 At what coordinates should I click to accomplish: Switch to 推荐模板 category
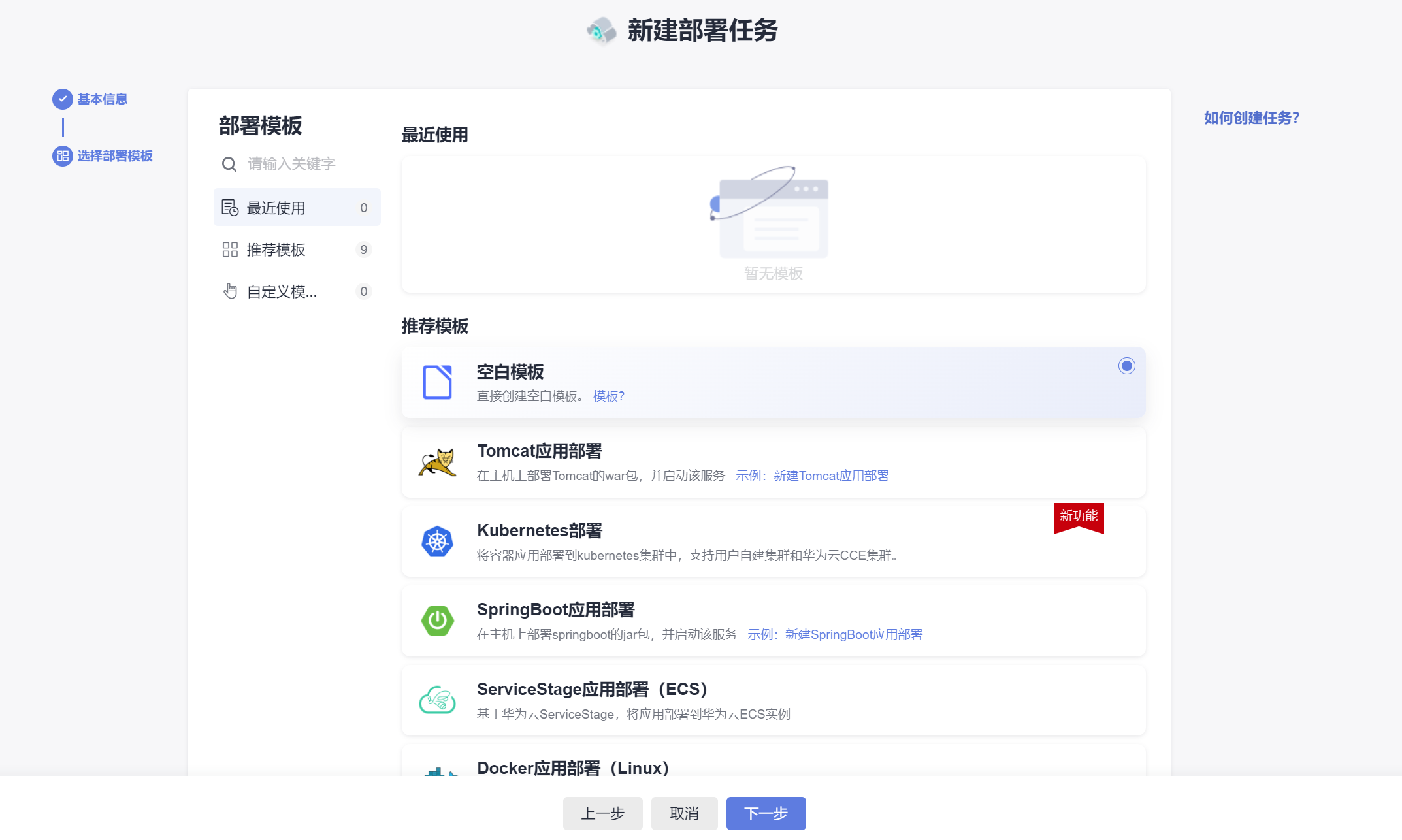[x=297, y=250]
